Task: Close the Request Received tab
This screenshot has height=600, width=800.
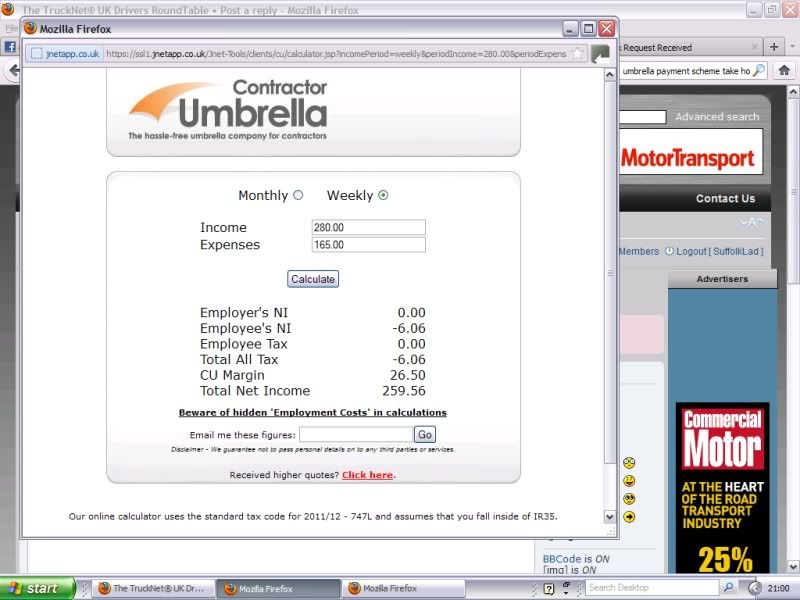Action: coord(755,47)
